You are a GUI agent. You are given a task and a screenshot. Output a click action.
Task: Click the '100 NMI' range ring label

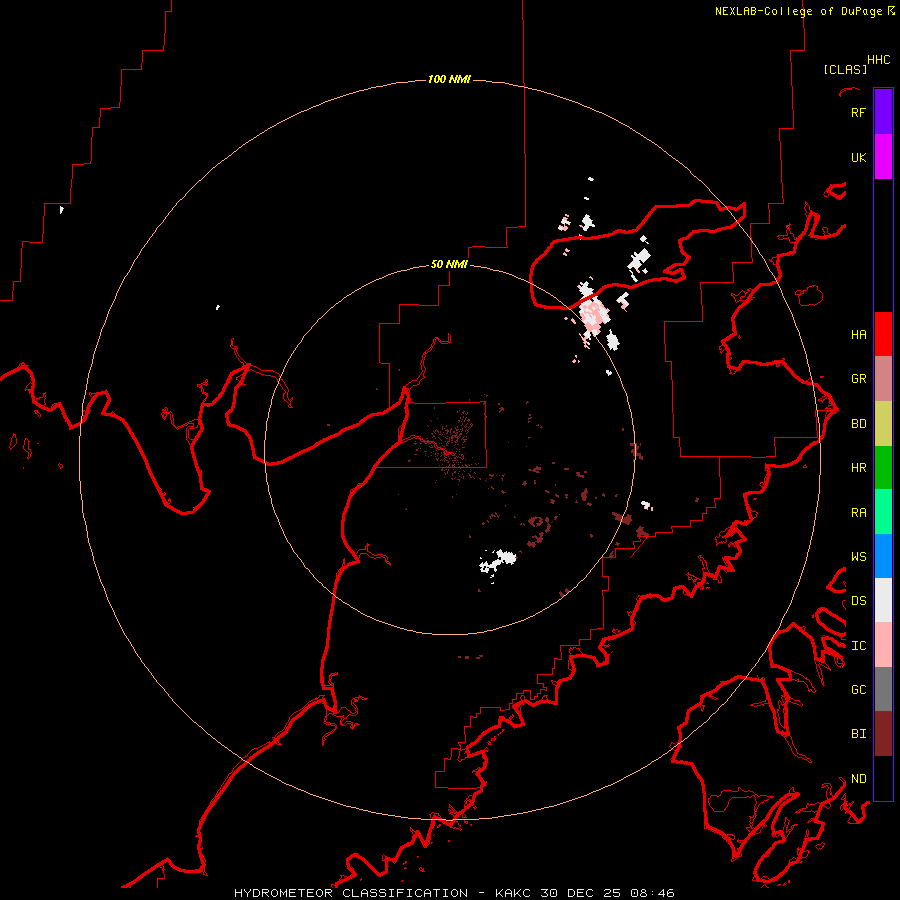(x=449, y=79)
